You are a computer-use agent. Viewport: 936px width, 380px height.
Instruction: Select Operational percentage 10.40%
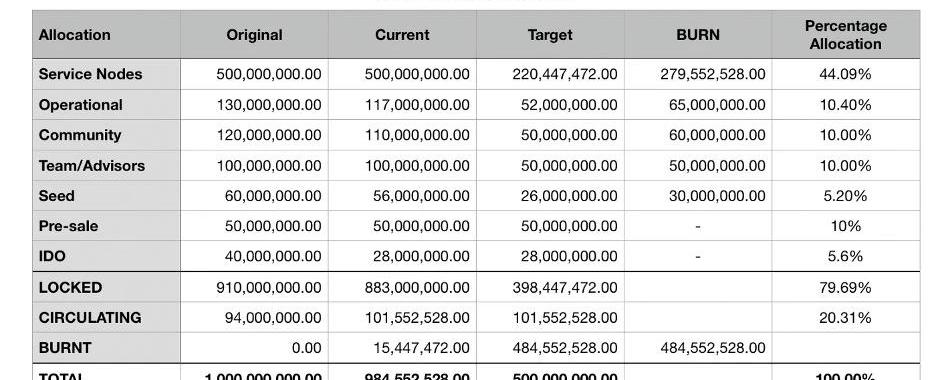click(x=845, y=105)
